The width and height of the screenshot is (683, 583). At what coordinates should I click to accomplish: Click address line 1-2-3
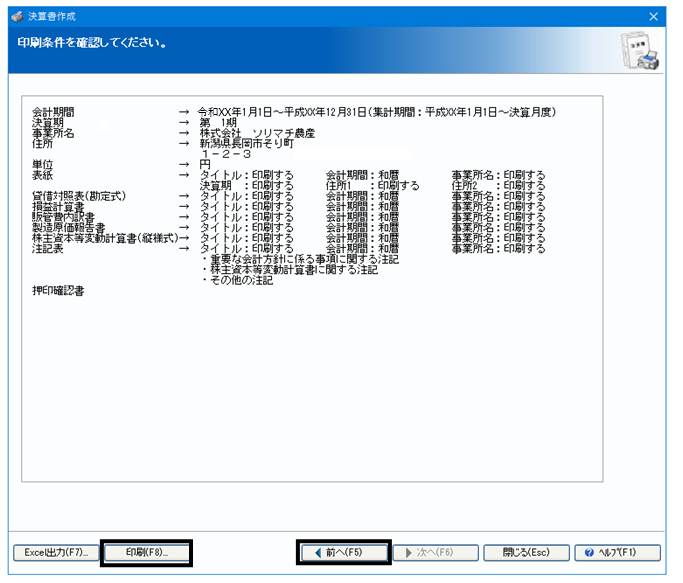pos(227,154)
